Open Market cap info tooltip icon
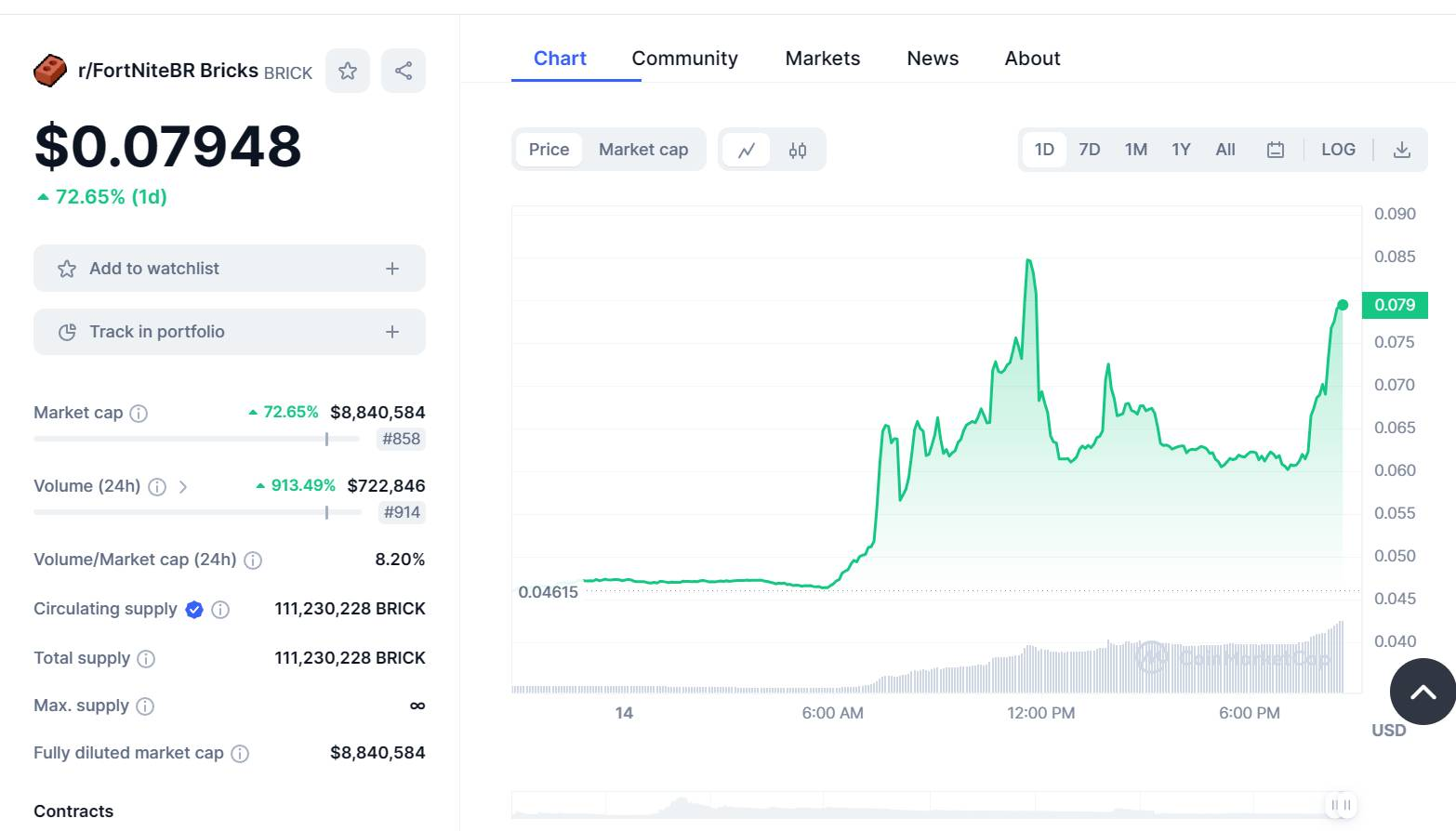This screenshot has height=831, width=1456. click(139, 413)
